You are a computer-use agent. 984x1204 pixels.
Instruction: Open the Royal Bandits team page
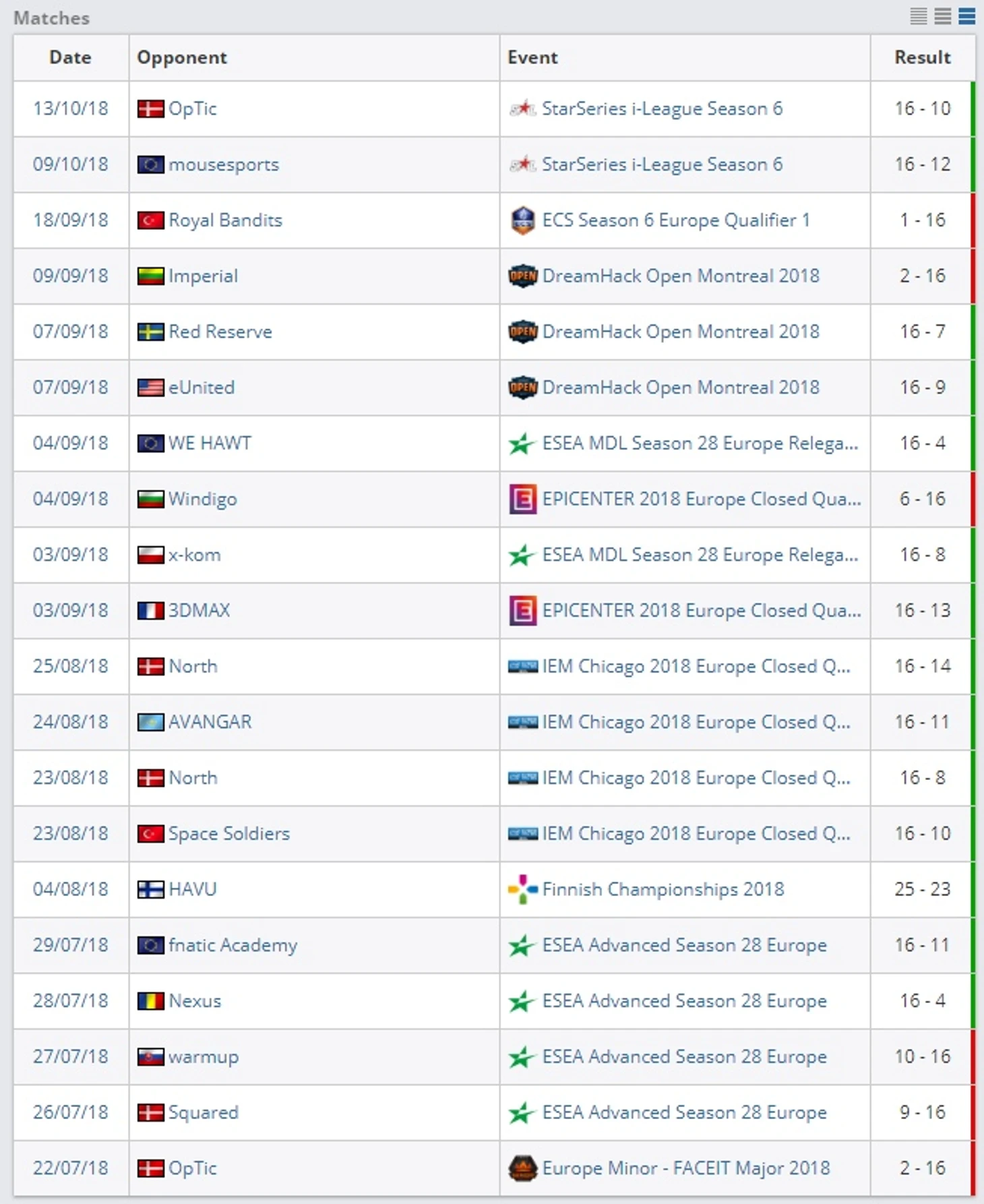point(225,220)
